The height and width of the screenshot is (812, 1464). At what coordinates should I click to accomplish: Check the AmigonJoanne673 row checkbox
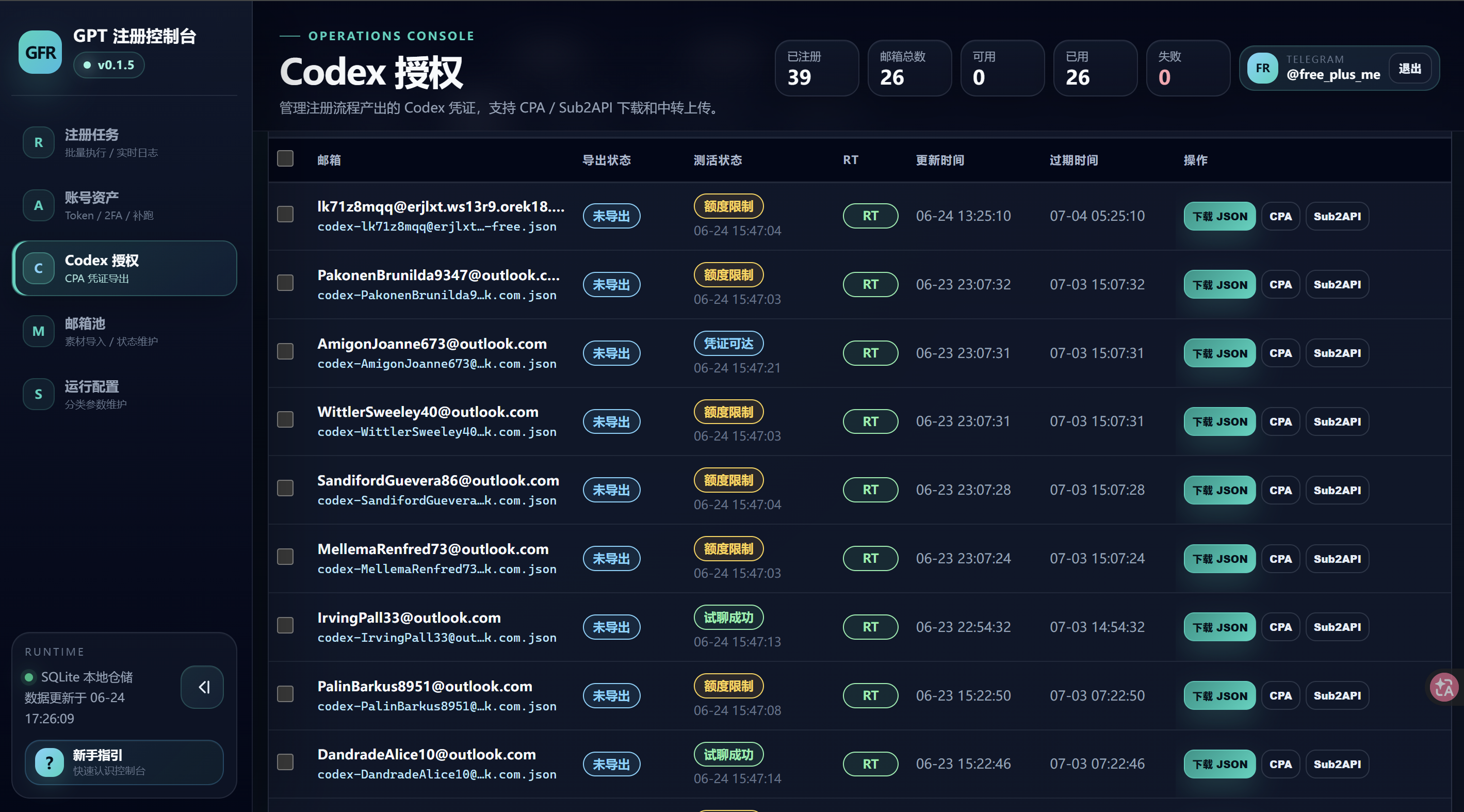coord(285,351)
